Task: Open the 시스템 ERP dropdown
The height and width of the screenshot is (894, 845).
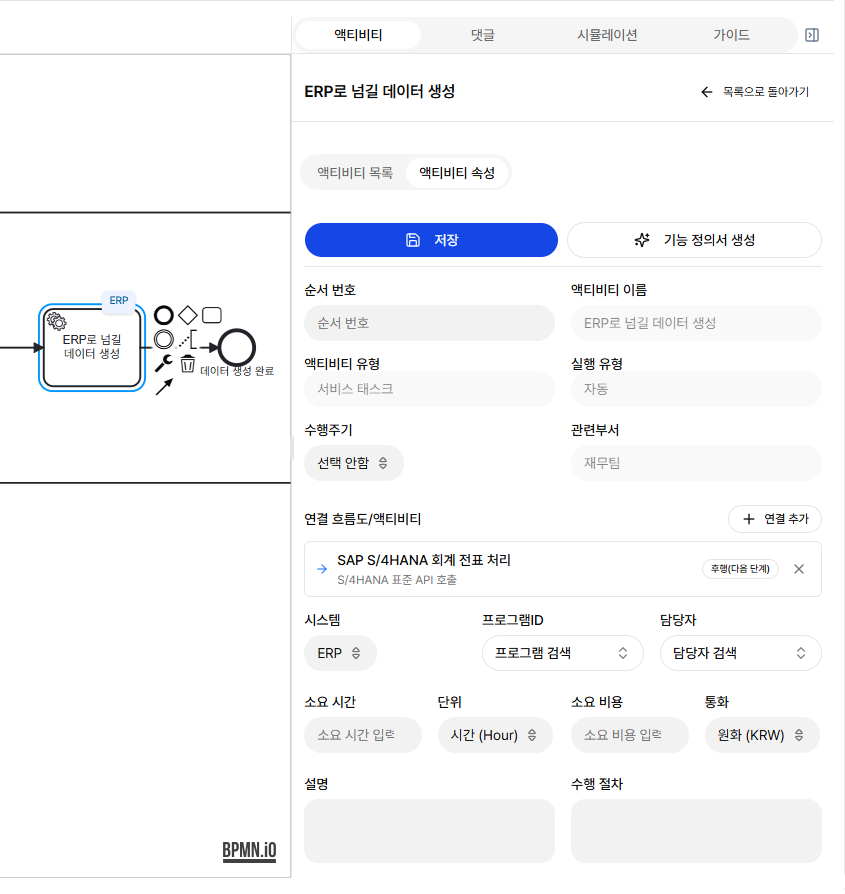Action: [340, 653]
